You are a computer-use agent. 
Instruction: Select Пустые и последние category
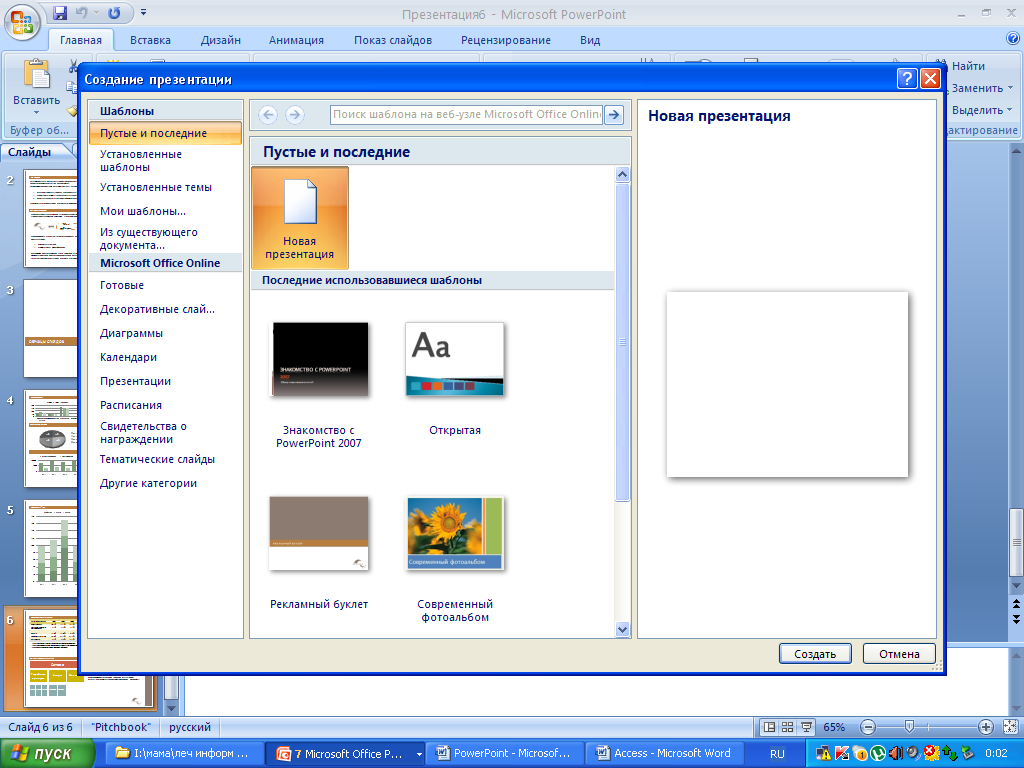click(165, 133)
